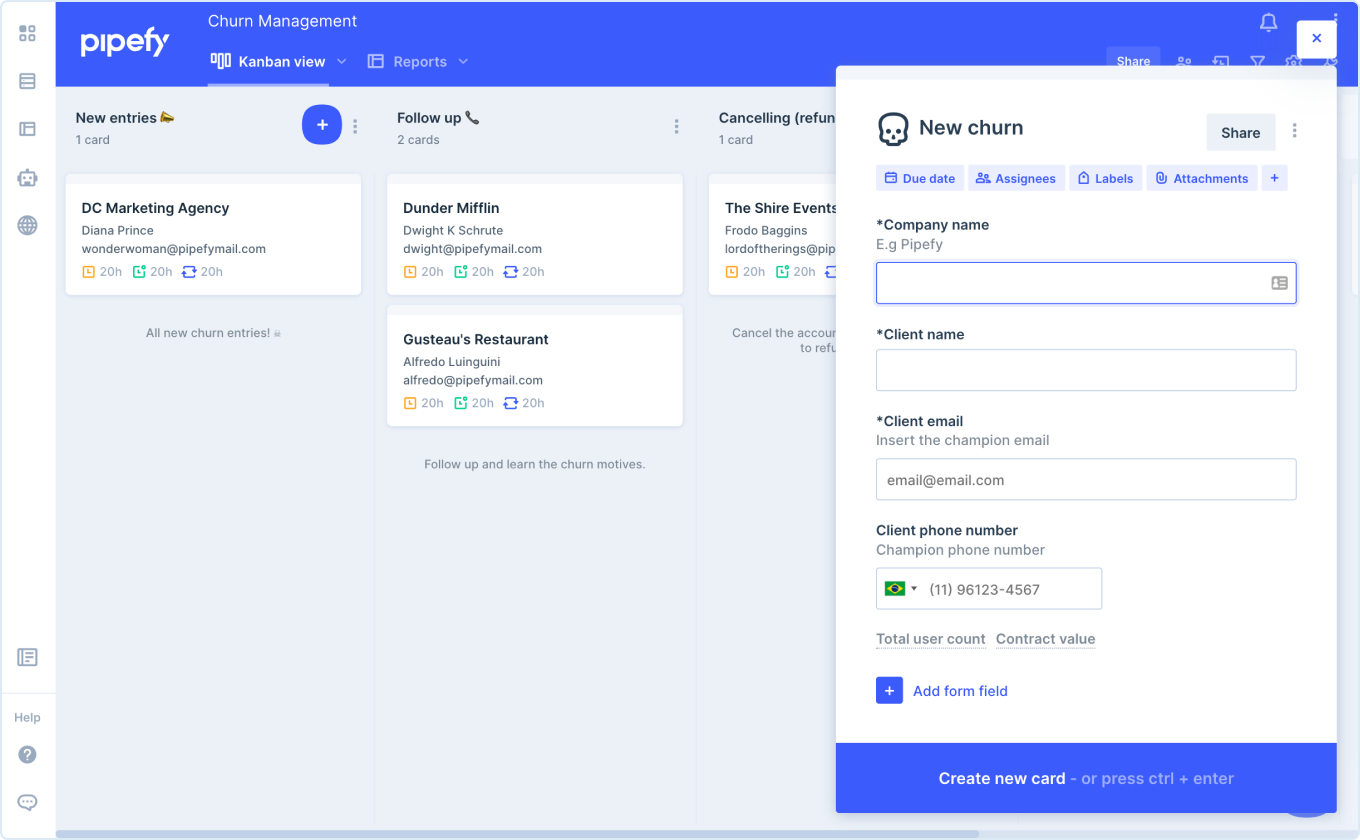Open the notifications bell icon

(1267, 21)
